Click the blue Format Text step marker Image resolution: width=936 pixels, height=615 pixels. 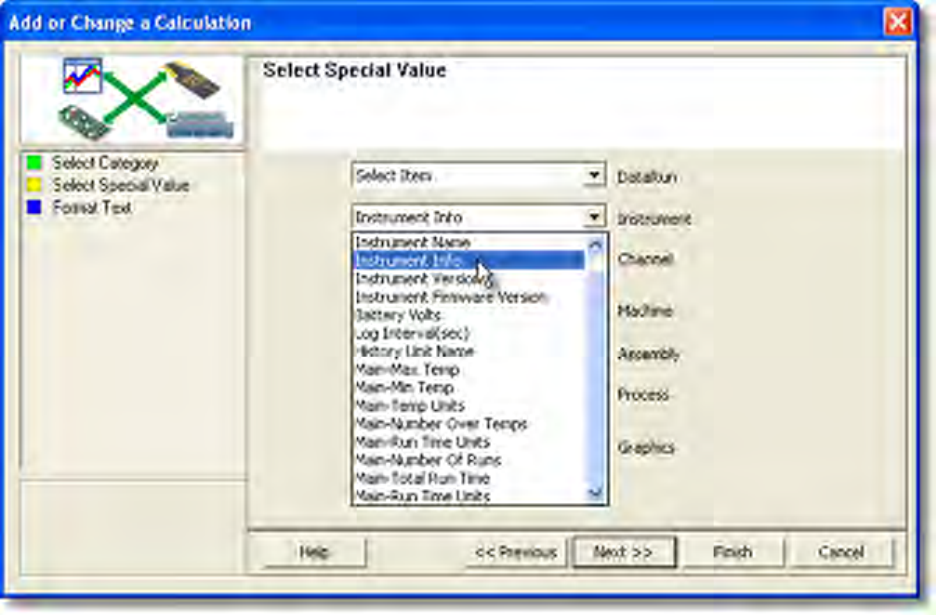(35, 207)
